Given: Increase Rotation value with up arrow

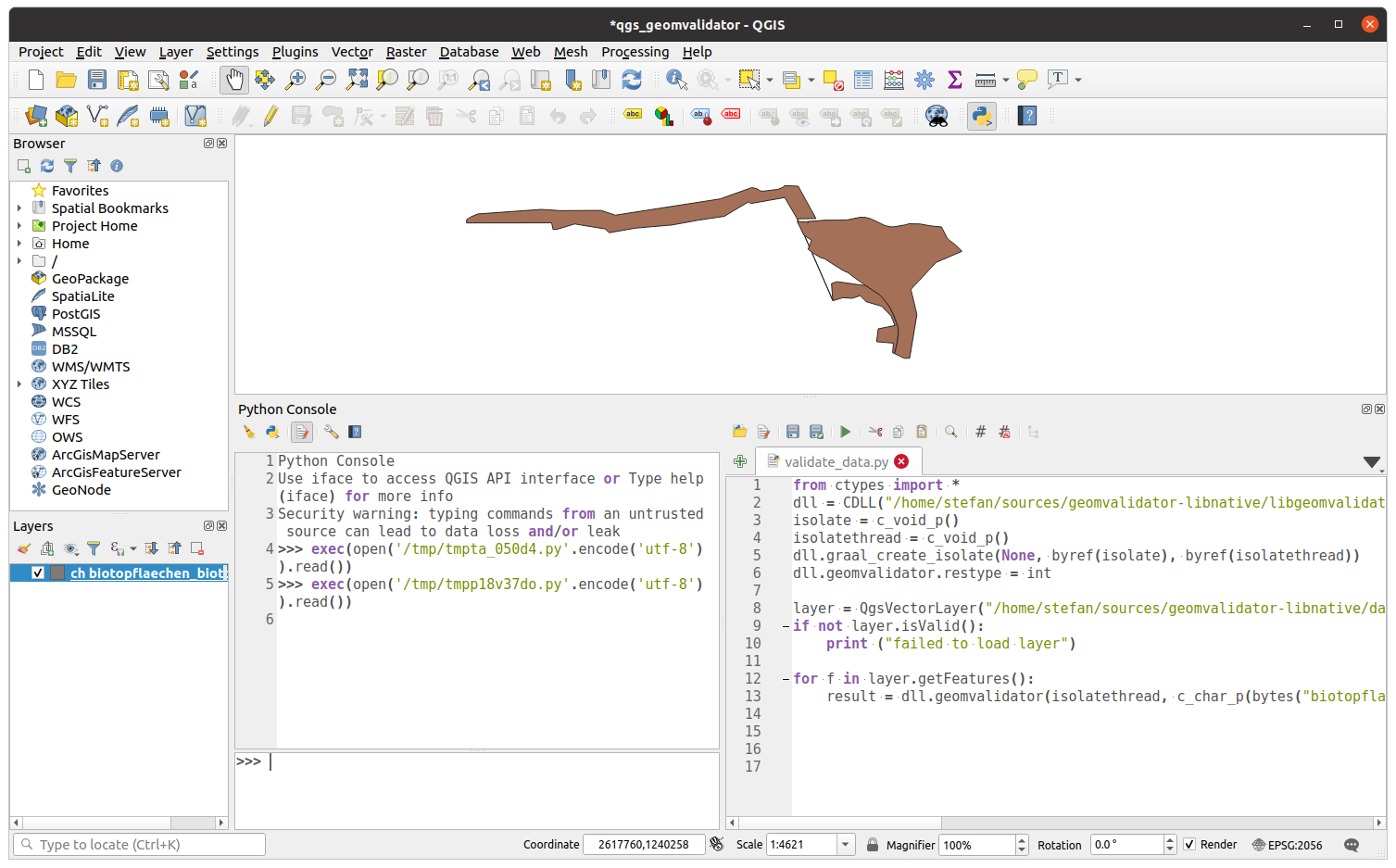Looking at the screenshot, I should point(1170,840).
